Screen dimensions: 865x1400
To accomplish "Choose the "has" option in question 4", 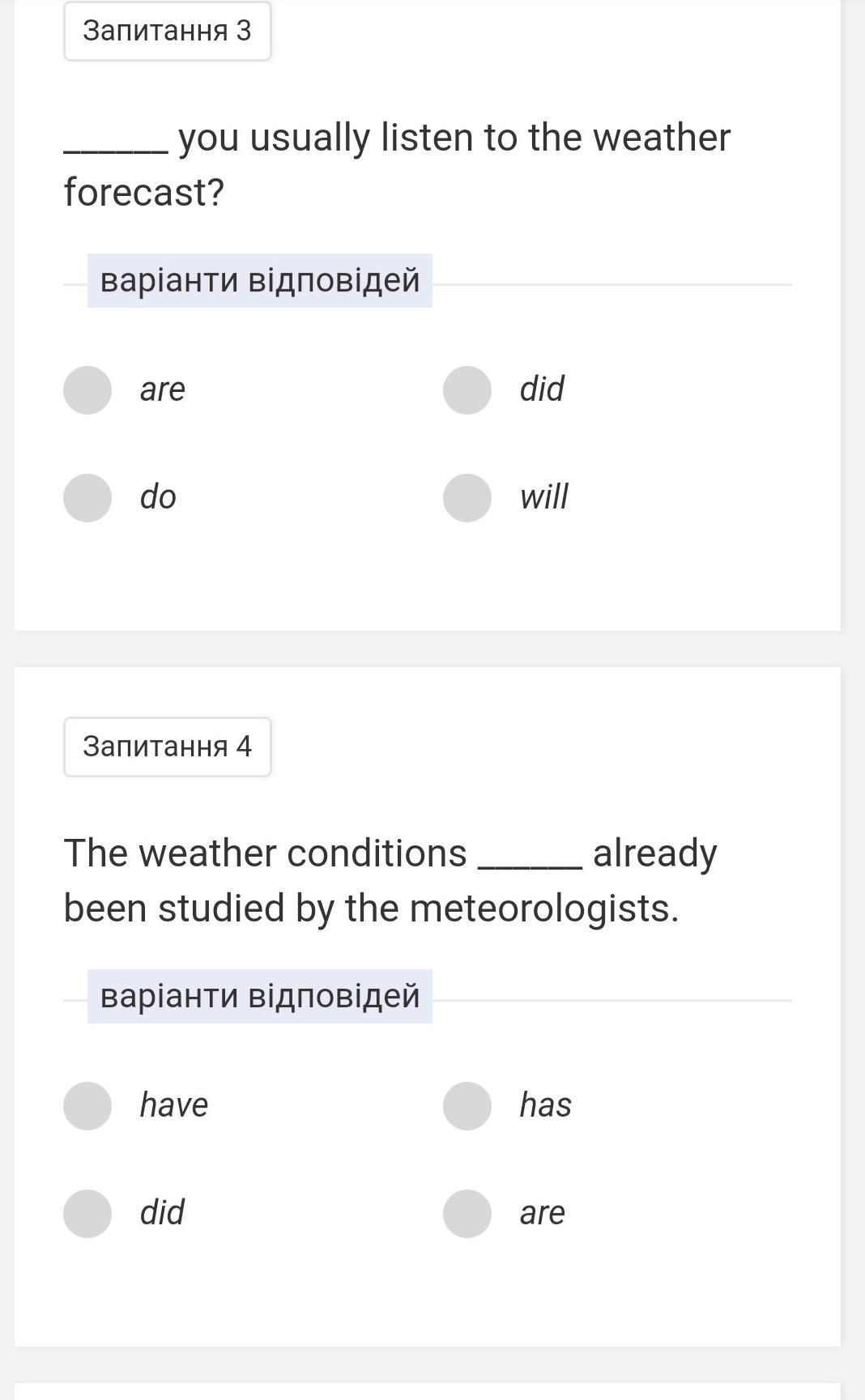I will 467,1106.
